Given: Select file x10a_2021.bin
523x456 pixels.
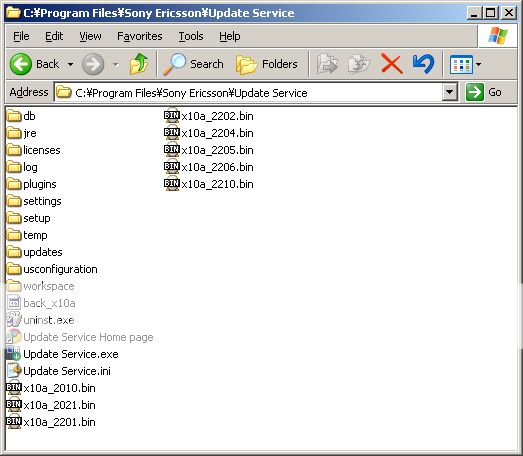Looking at the screenshot, I should 51,405.
